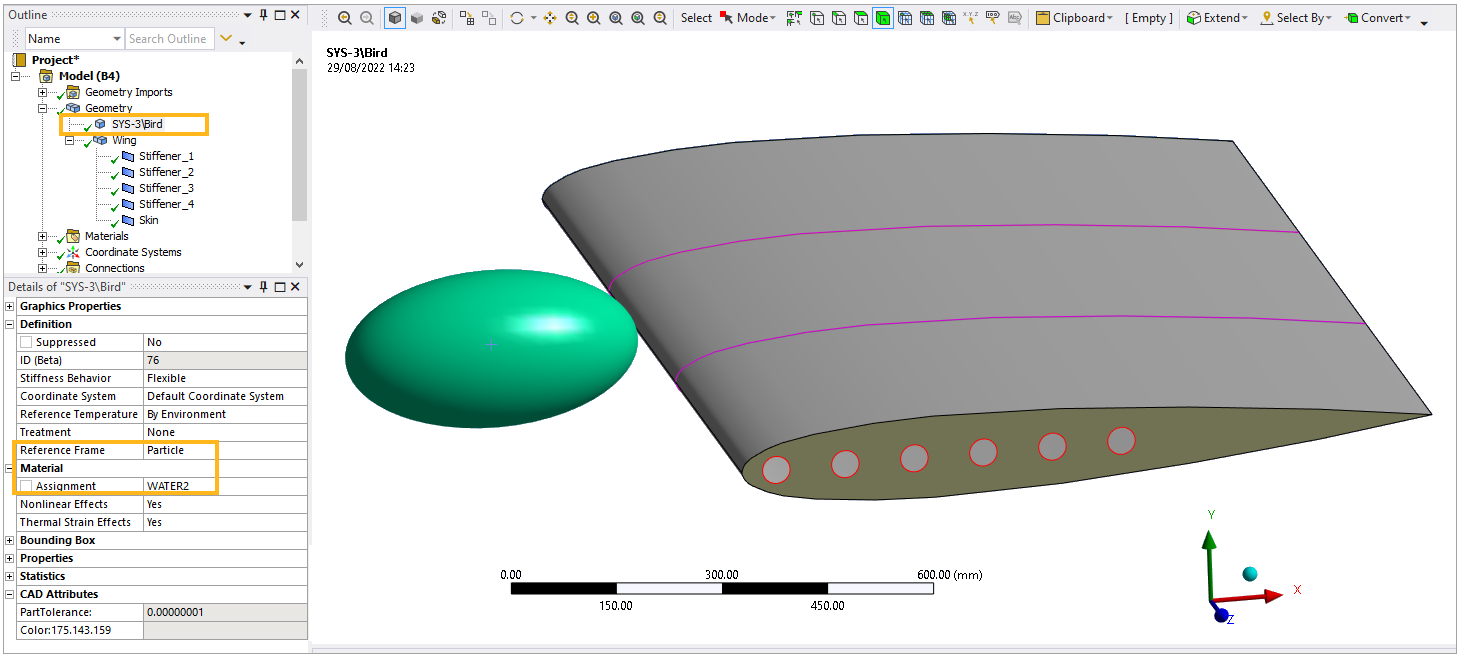
Task: Toggle the Suppressed checkbox for SYS-3\Bird
Action: pos(27,342)
